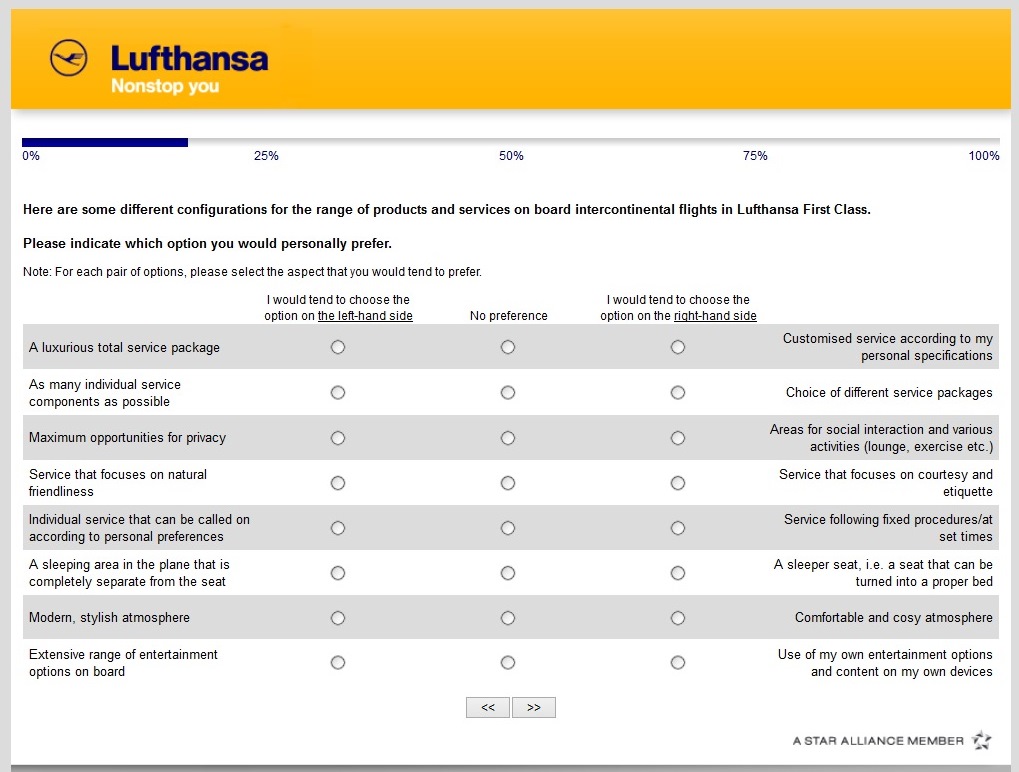
Task: Go back to the previous survey page
Action: (x=488, y=708)
